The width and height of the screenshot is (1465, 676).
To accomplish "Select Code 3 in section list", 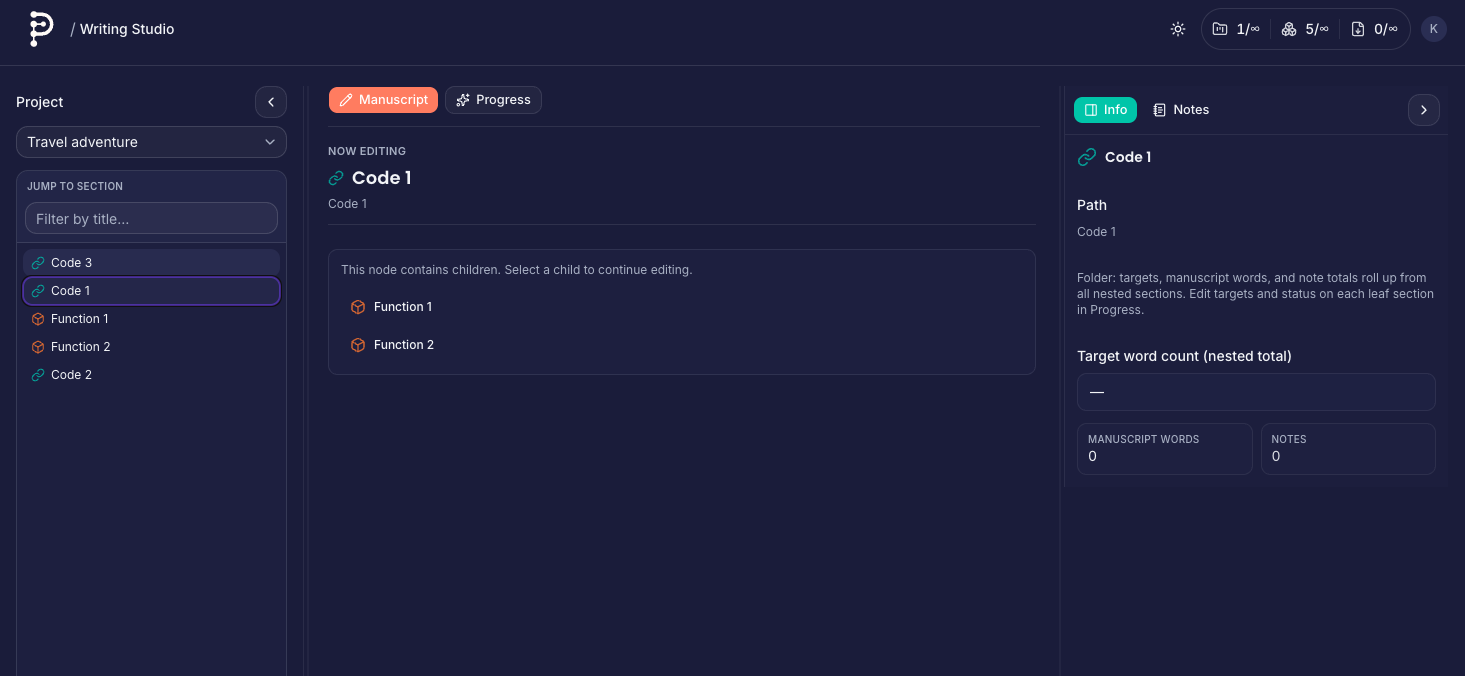I will tap(71, 263).
